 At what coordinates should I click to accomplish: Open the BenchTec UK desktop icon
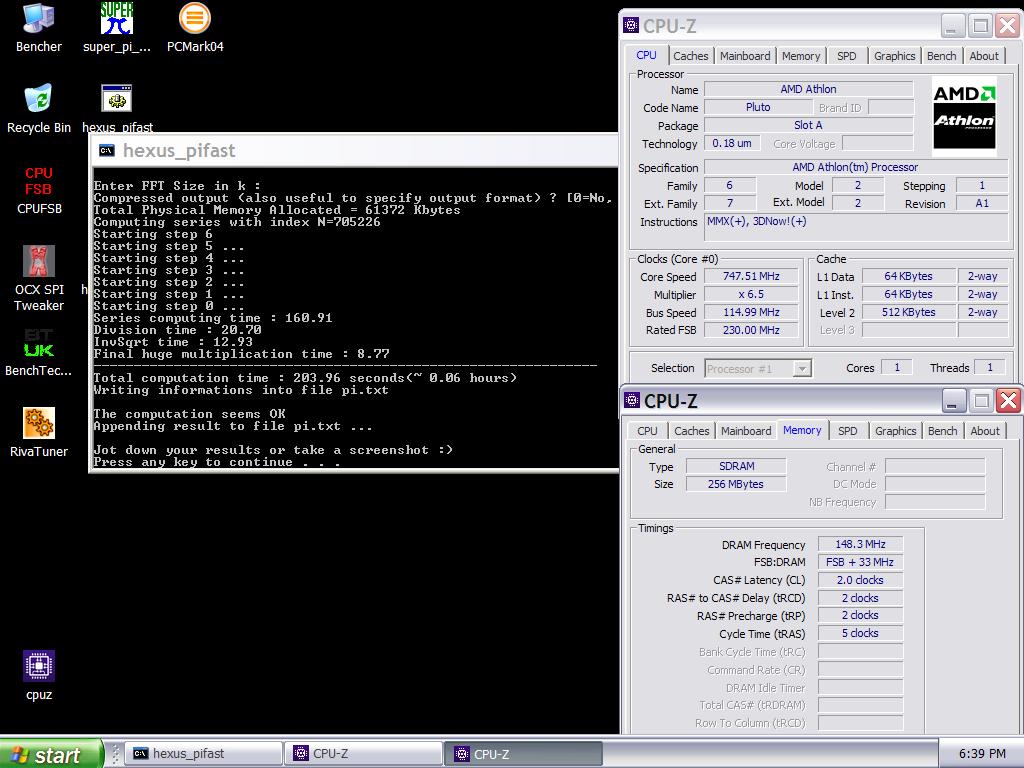pos(39,352)
